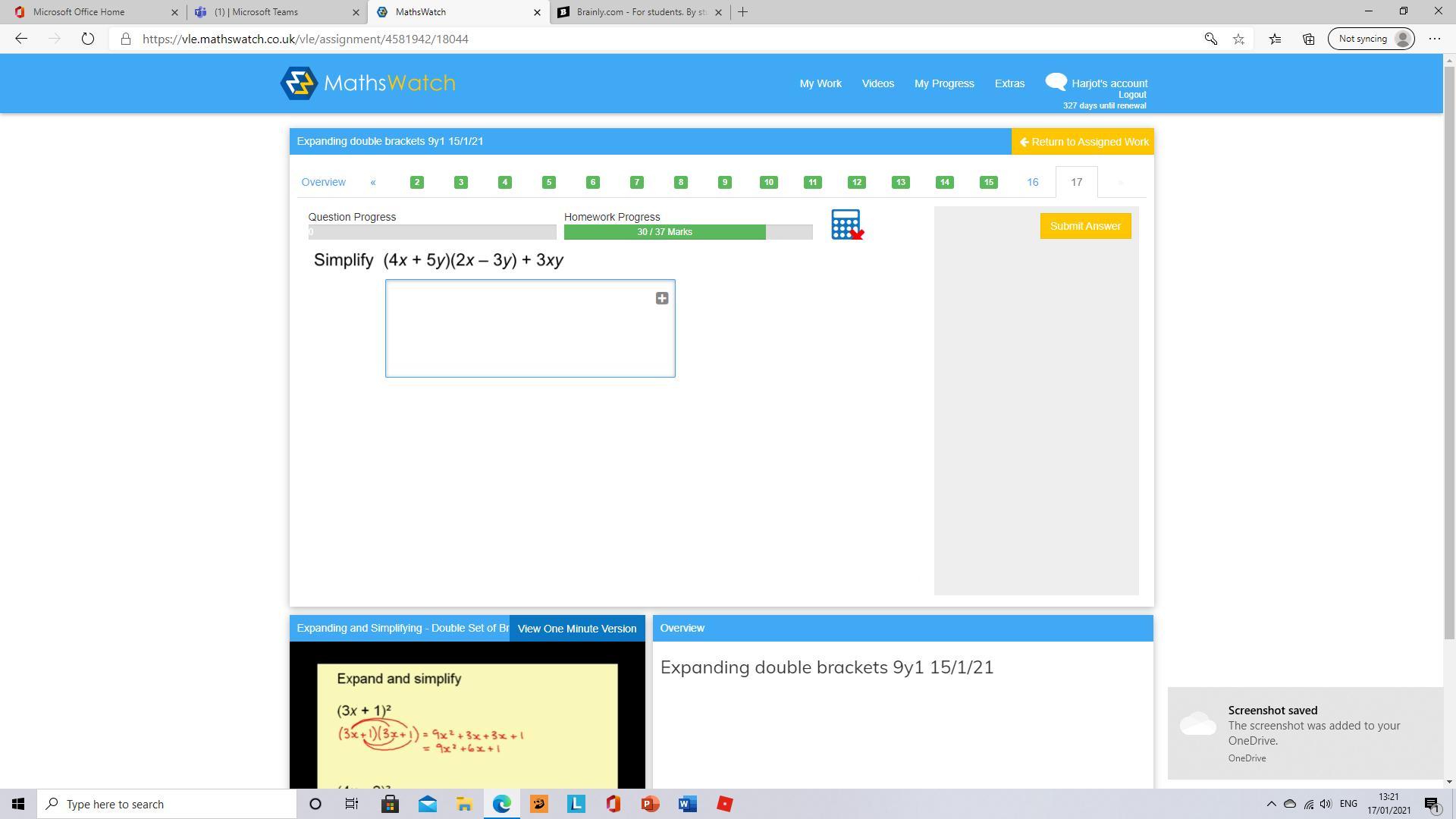Viewport: 1456px width, 819px height.
Task: Click the plus icon in answer box
Action: click(x=661, y=299)
